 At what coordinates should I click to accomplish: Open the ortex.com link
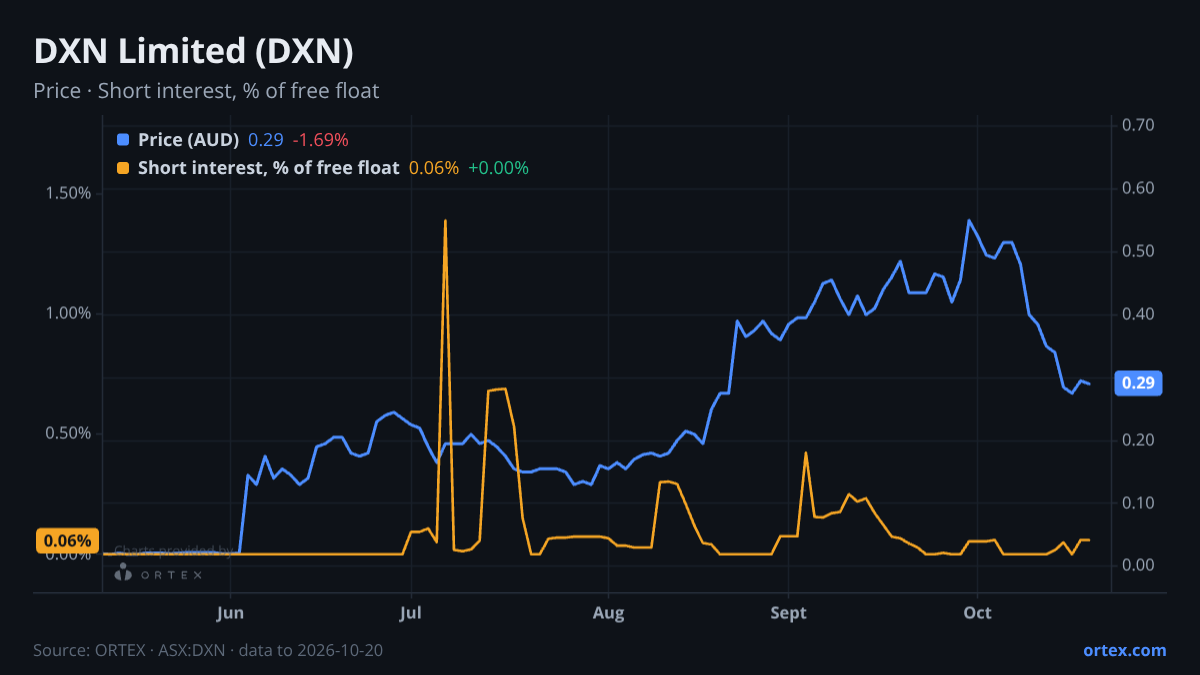(x=1125, y=650)
